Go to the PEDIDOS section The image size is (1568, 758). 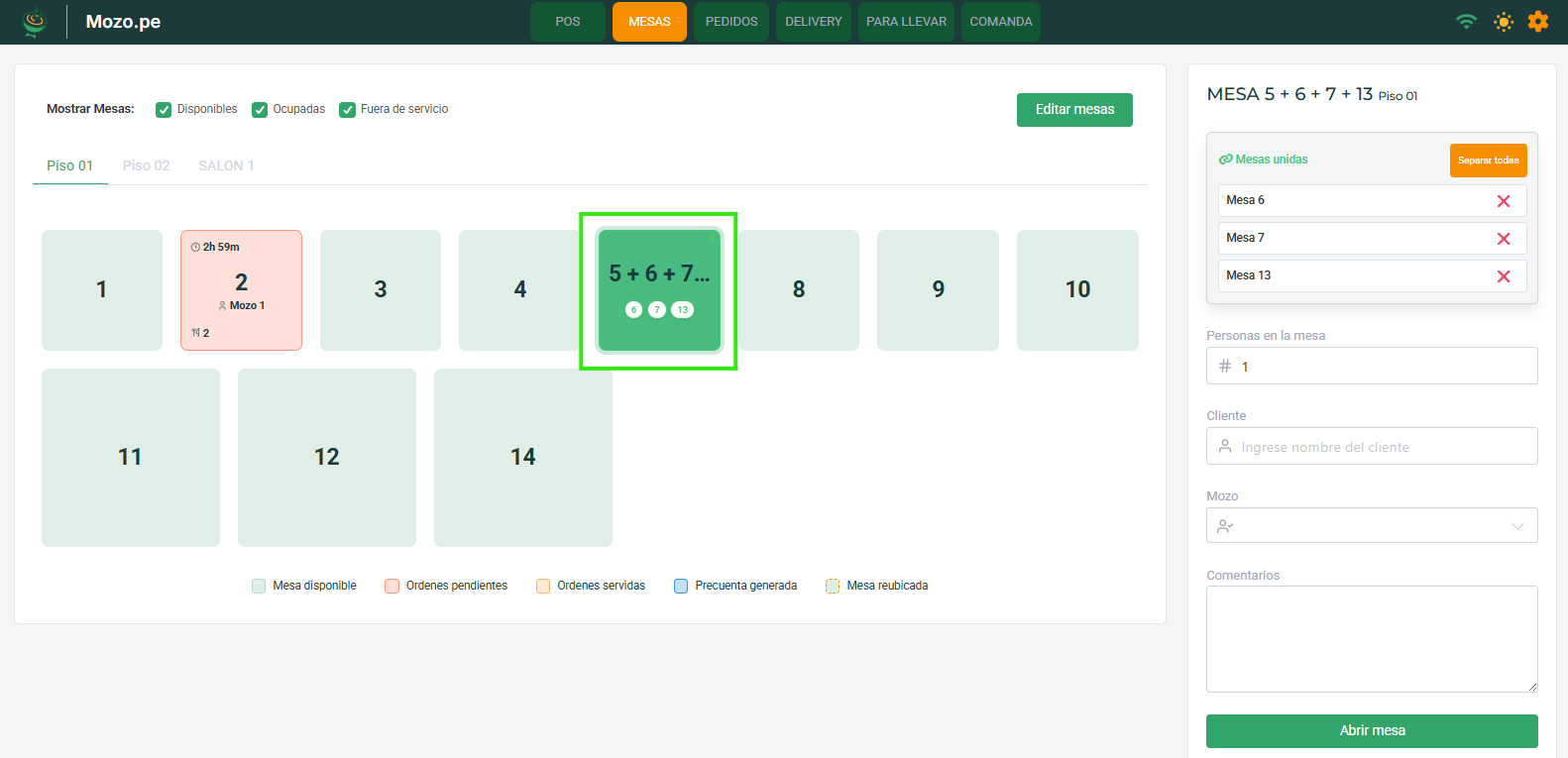coord(730,22)
